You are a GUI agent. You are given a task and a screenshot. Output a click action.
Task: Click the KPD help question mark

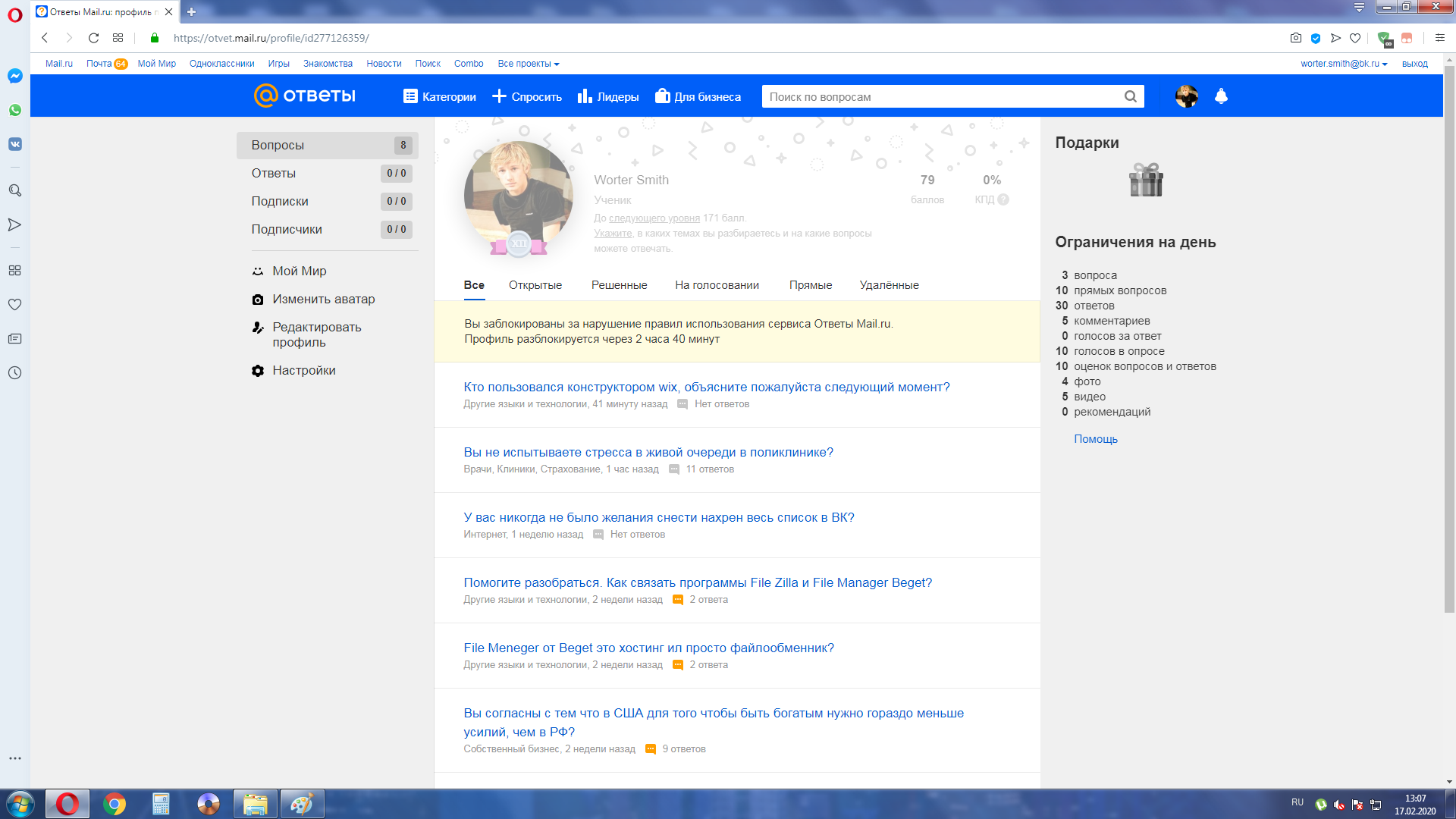pos(1003,200)
